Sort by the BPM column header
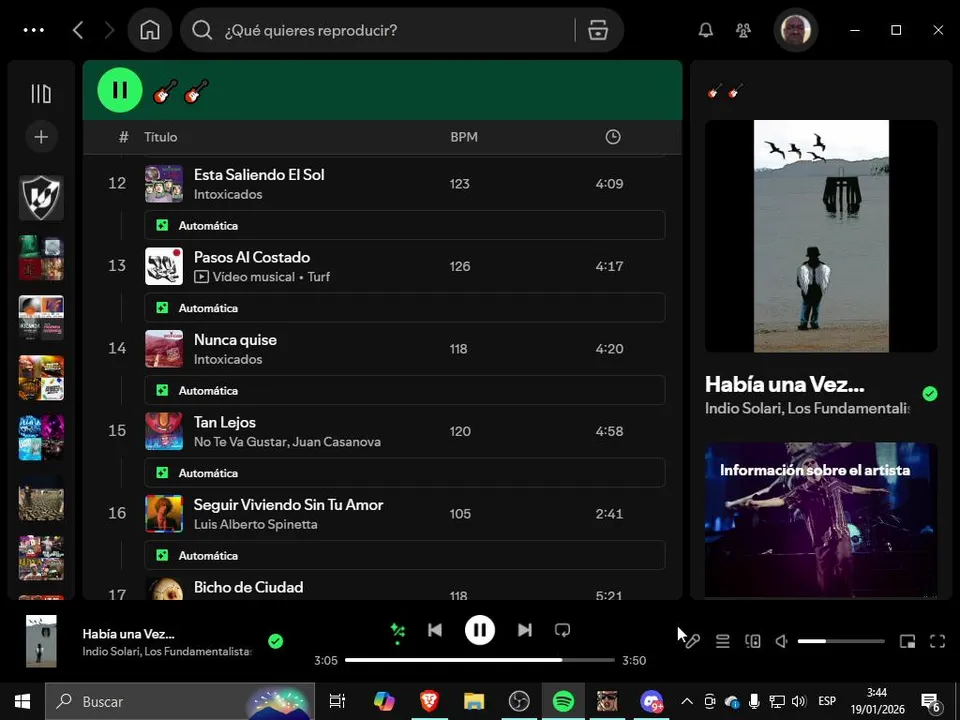 point(464,137)
